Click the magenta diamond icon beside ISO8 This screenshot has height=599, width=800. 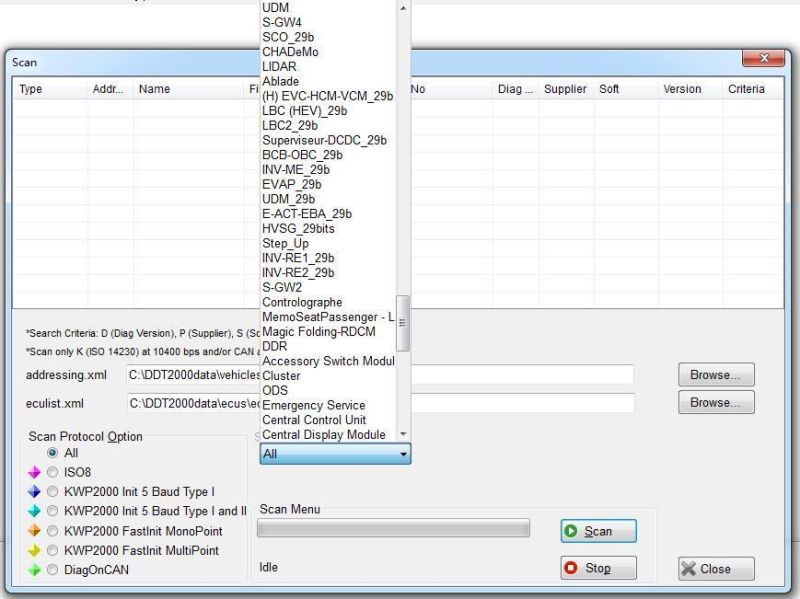point(34,472)
